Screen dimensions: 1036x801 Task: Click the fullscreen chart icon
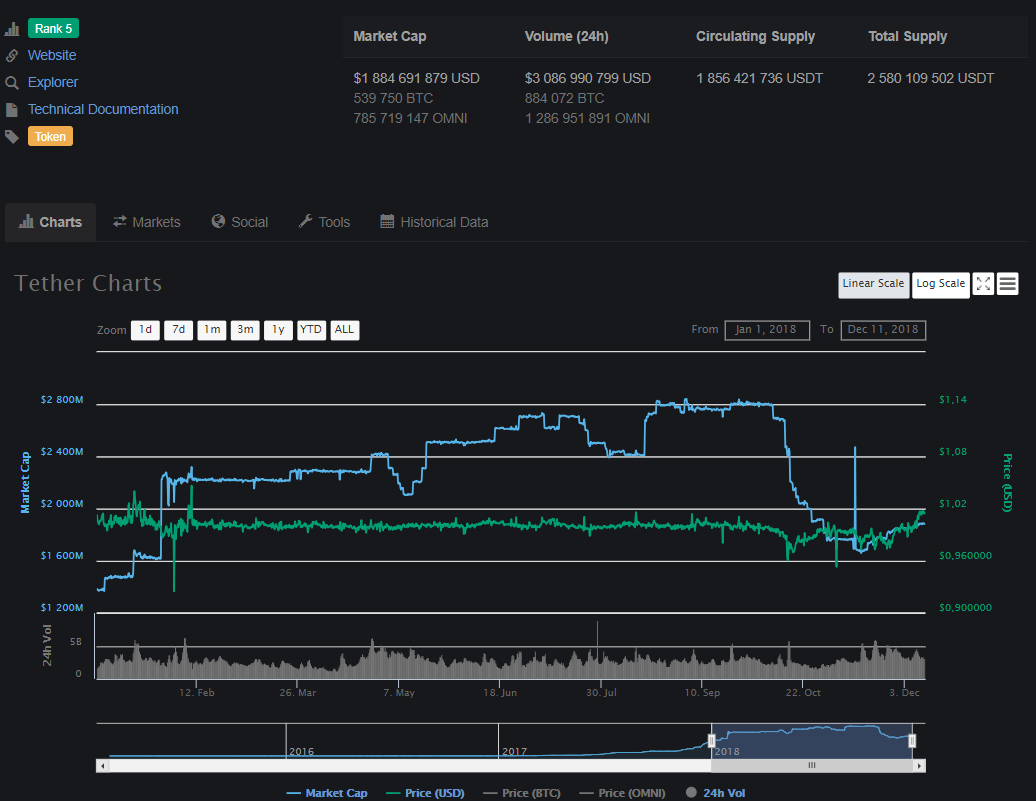(x=983, y=284)
